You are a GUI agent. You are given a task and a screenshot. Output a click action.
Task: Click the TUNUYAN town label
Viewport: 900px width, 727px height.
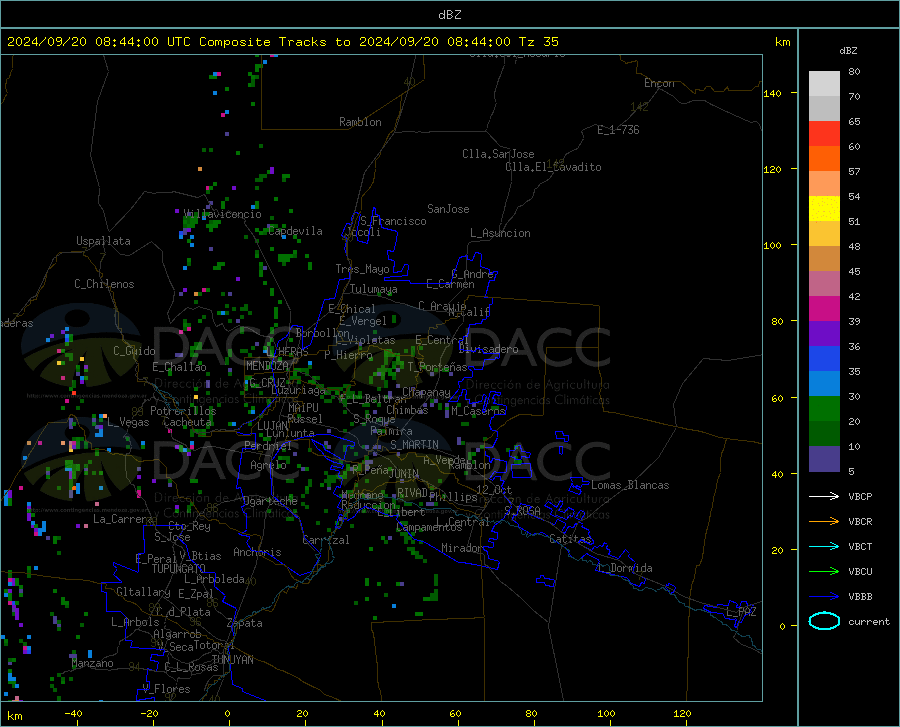pyautogui.click(x=232, y=660)
